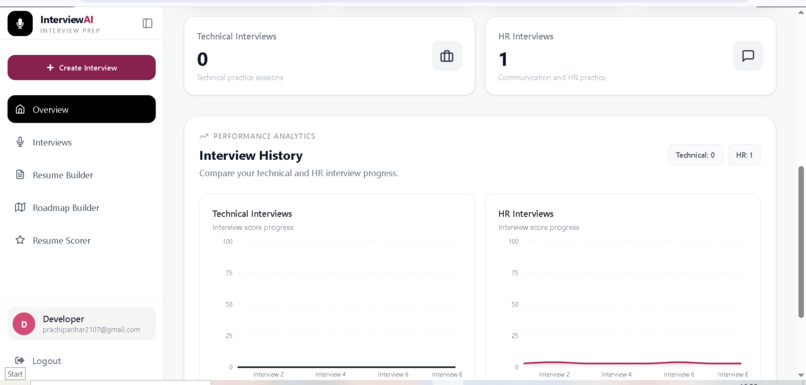
Task: Click the Technical practice sessions caption
Action: click(240, 78)
